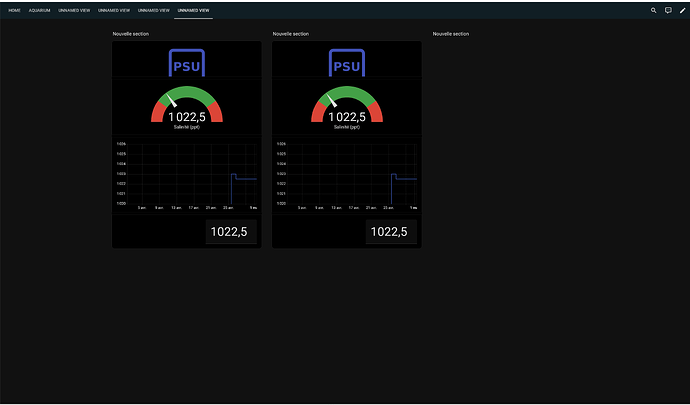Open the dashboard search icon
Viewport: 690px width, 405px height.
coord(653,10)
